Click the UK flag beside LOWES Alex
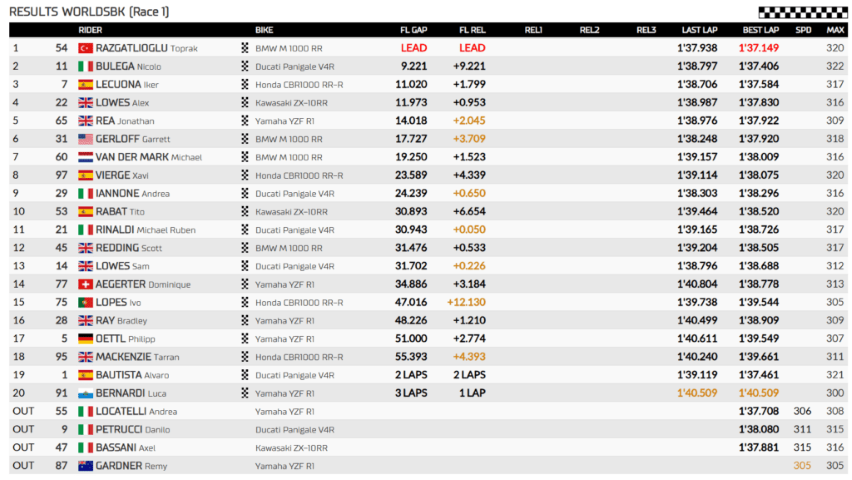Image resolution: width=852 pixels, height=480 pixels. click(x=85, y=103)
